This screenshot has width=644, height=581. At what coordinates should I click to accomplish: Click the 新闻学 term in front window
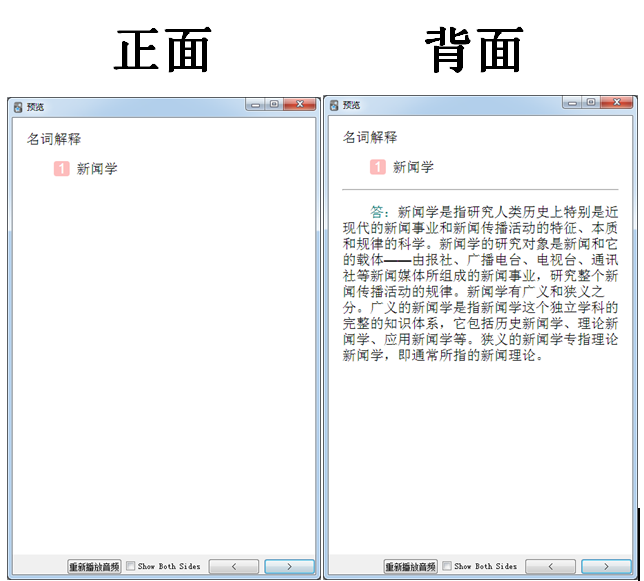tap(97, 169)
